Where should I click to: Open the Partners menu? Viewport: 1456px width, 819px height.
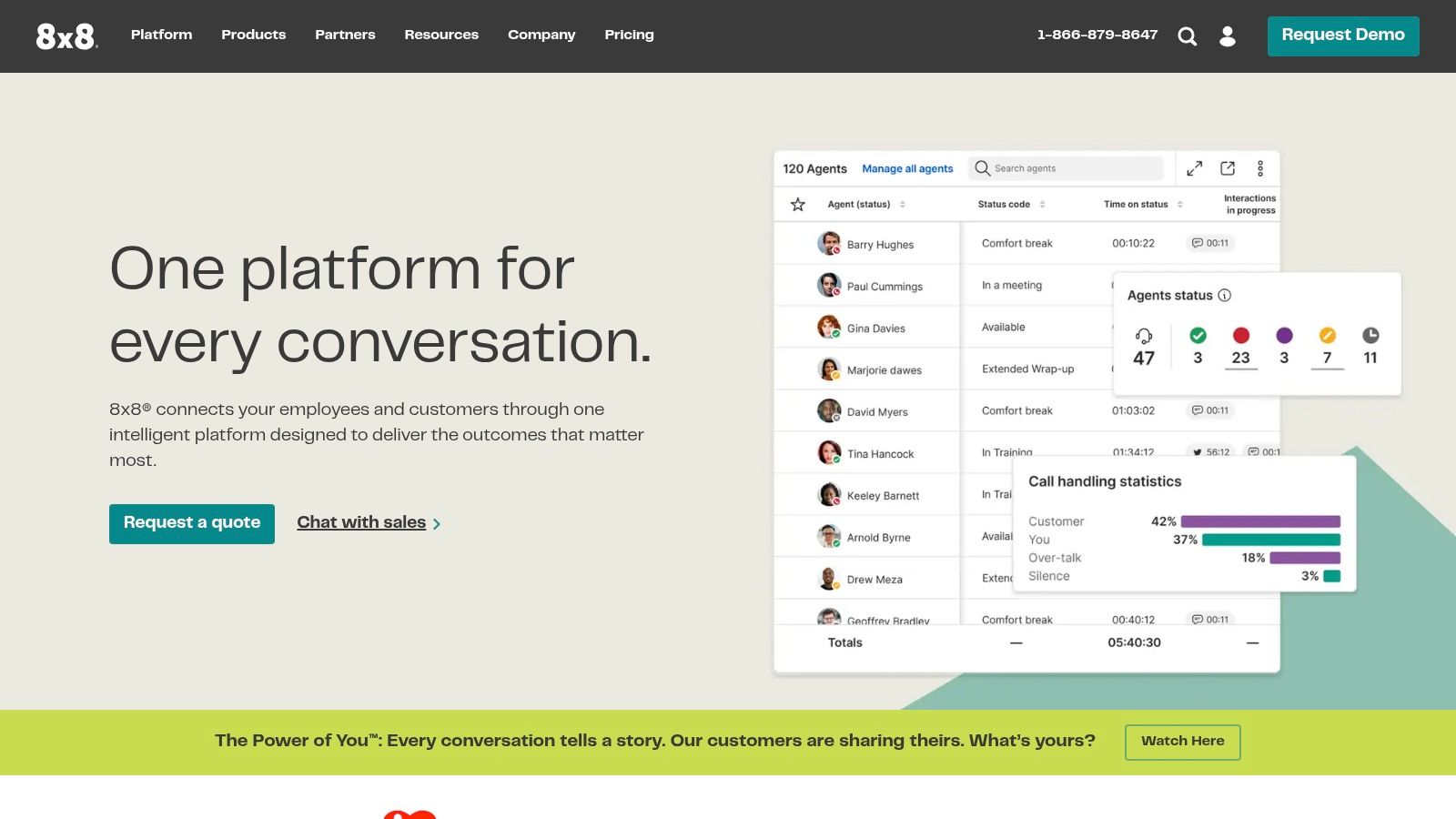[345, 35]
